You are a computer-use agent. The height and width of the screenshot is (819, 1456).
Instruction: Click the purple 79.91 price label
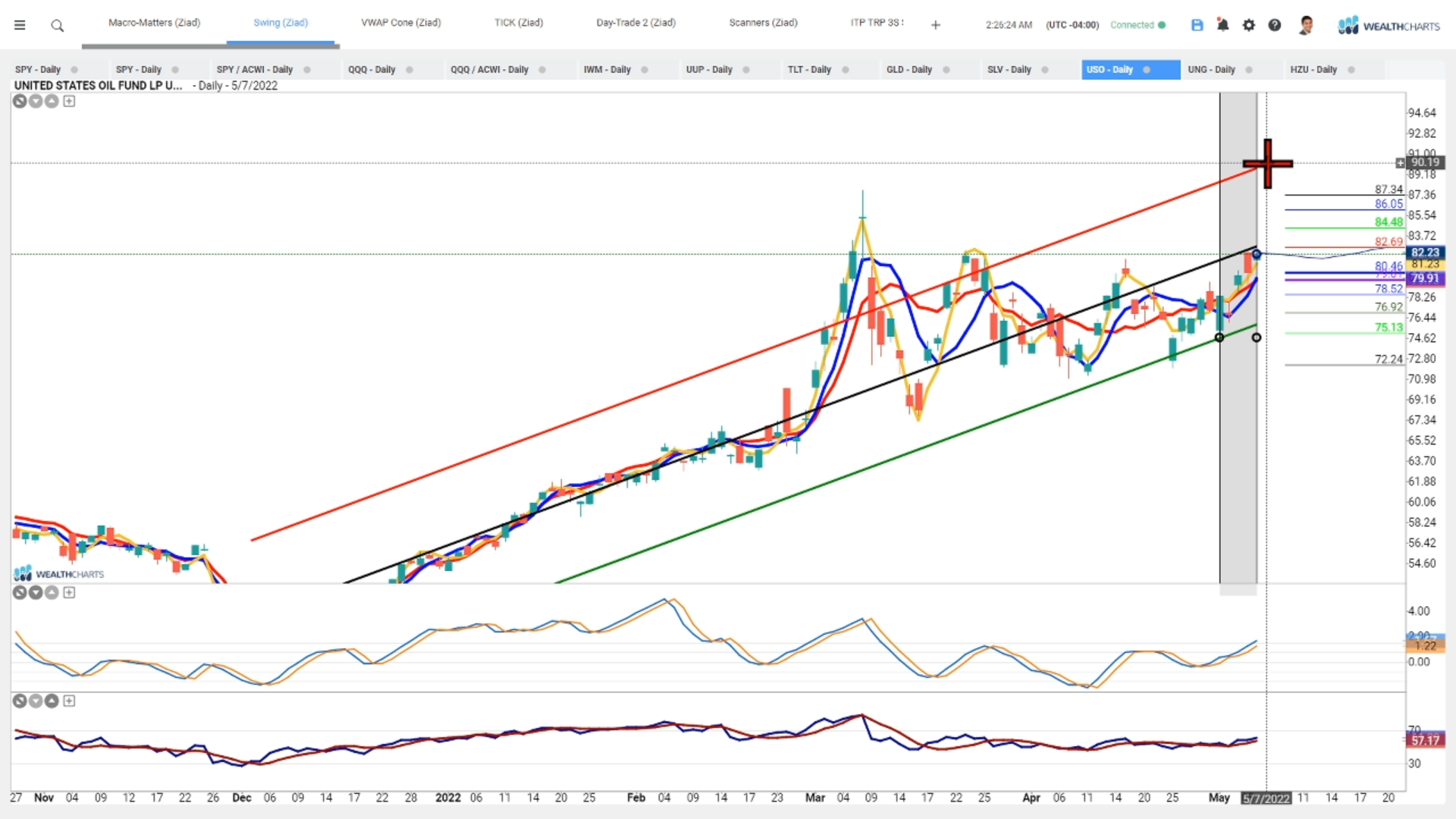pyautogui.click(x=1425, y=278)
